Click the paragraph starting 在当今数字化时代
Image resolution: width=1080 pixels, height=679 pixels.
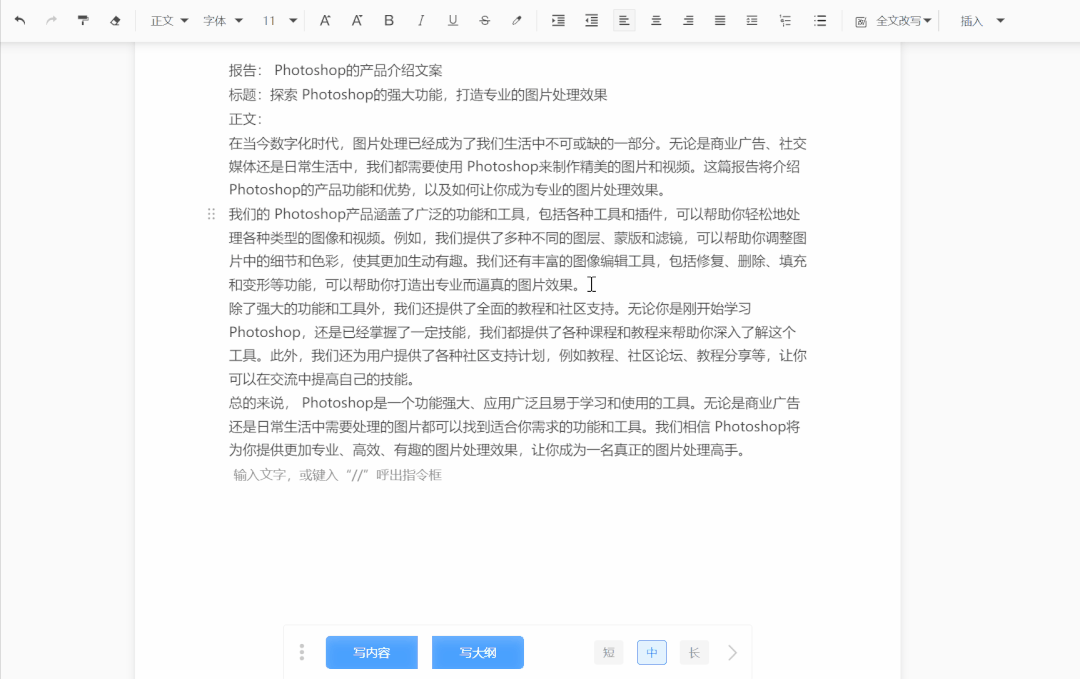[x=517, y=167]
